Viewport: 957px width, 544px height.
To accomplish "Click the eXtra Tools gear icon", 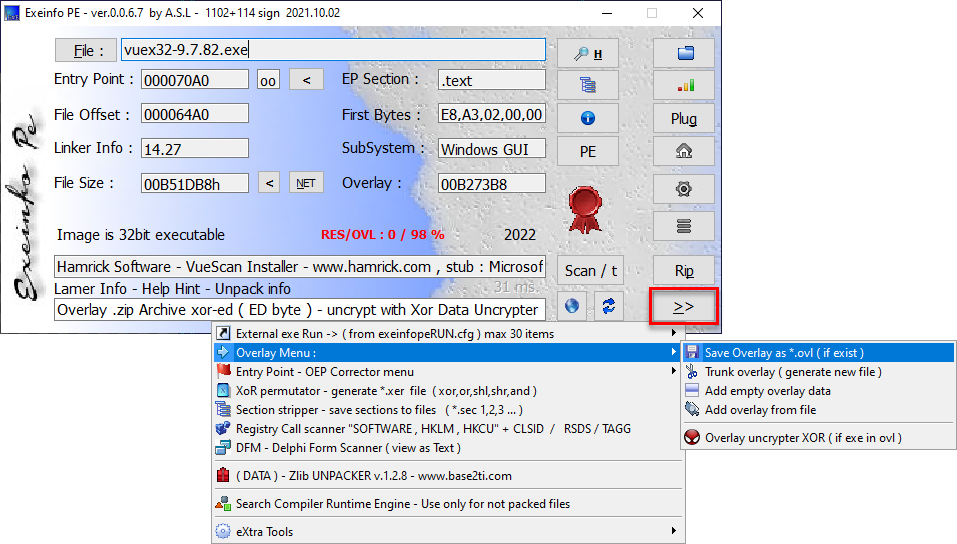I will (223, 531).
